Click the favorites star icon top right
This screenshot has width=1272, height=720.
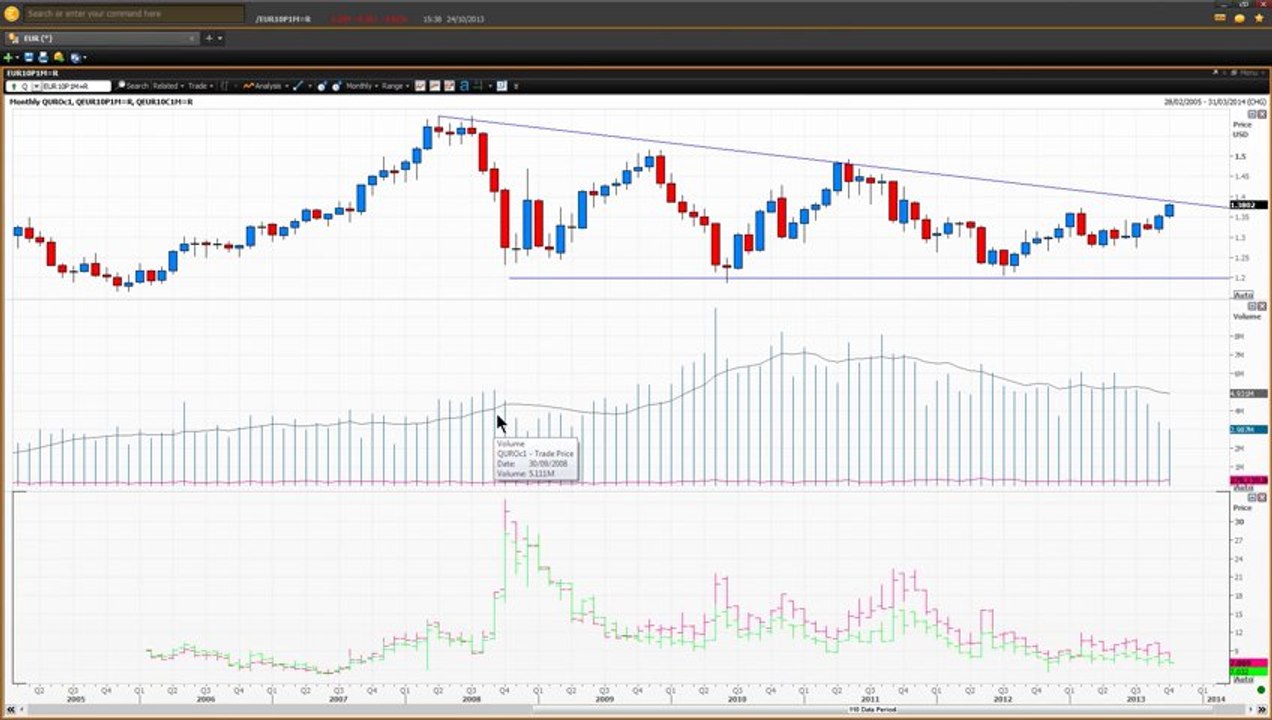[x=1259, y=18]
